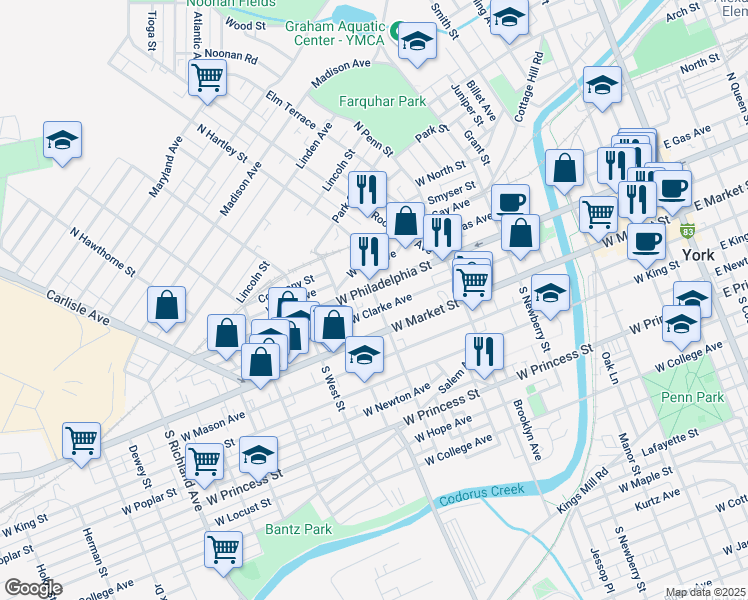Screen dimensions: 748x600
Task: Open the cafe marker beside Smyser St
Action: [x=510, y=203]
